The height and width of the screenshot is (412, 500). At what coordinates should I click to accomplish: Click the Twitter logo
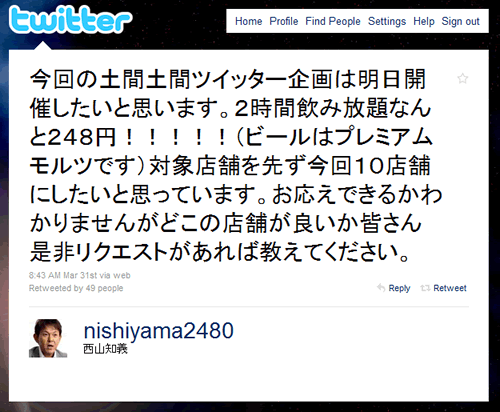click(71, 19)
